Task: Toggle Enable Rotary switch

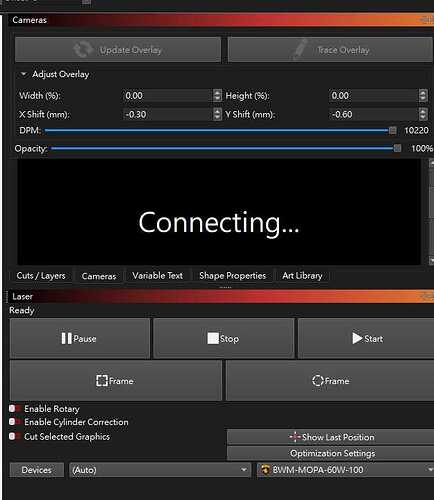Action: [x=12, y=409]
